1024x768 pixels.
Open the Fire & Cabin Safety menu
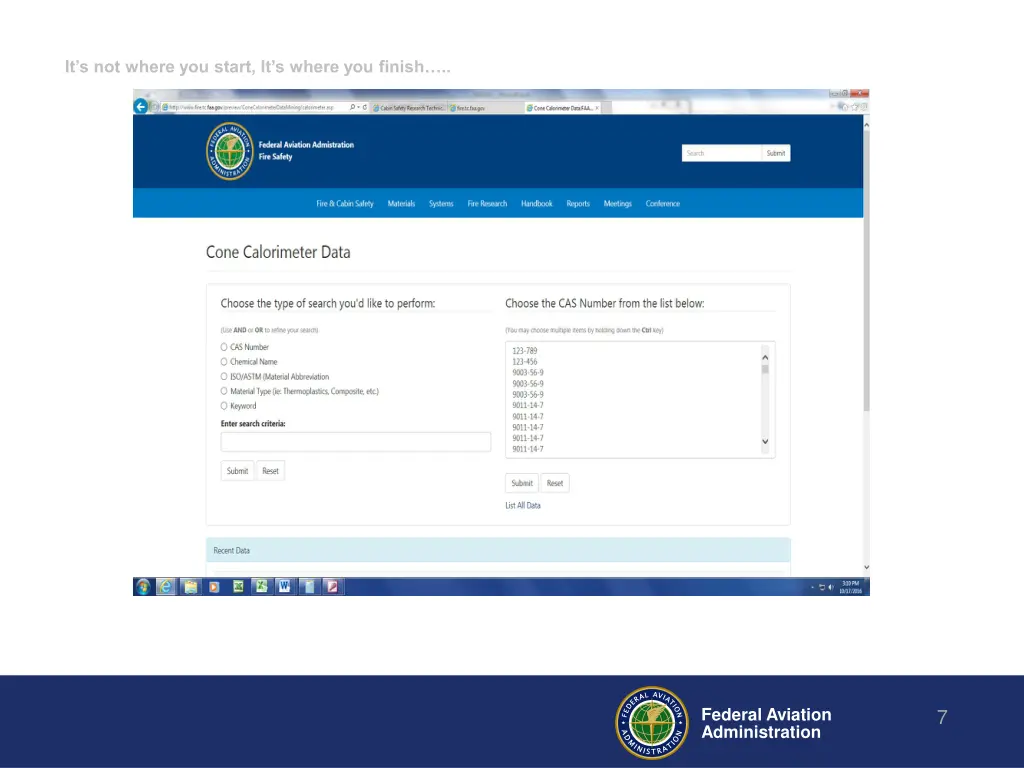345,204
